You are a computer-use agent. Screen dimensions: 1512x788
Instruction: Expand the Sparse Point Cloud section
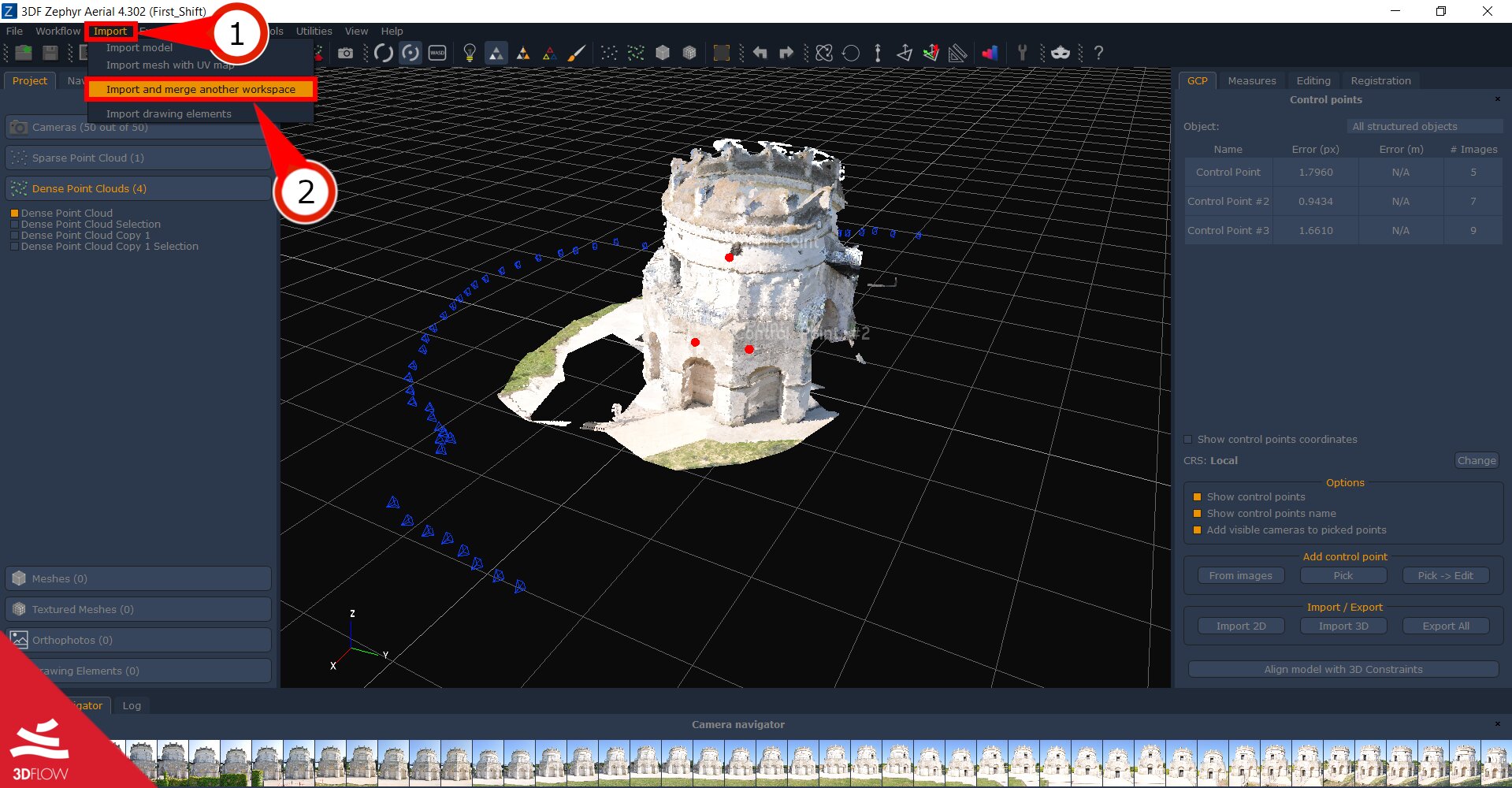click(x=139, y=158)
